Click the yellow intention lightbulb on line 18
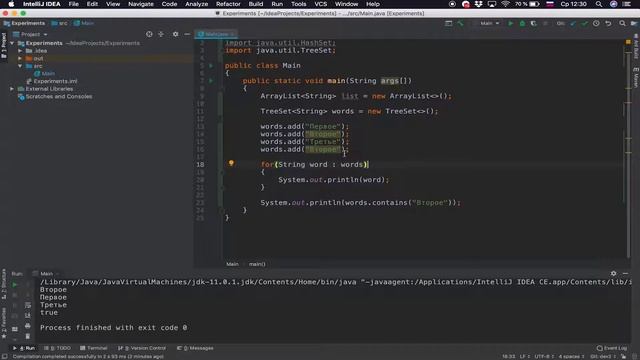This screenshot has width=640, height=360. click(x=231, y=163)
